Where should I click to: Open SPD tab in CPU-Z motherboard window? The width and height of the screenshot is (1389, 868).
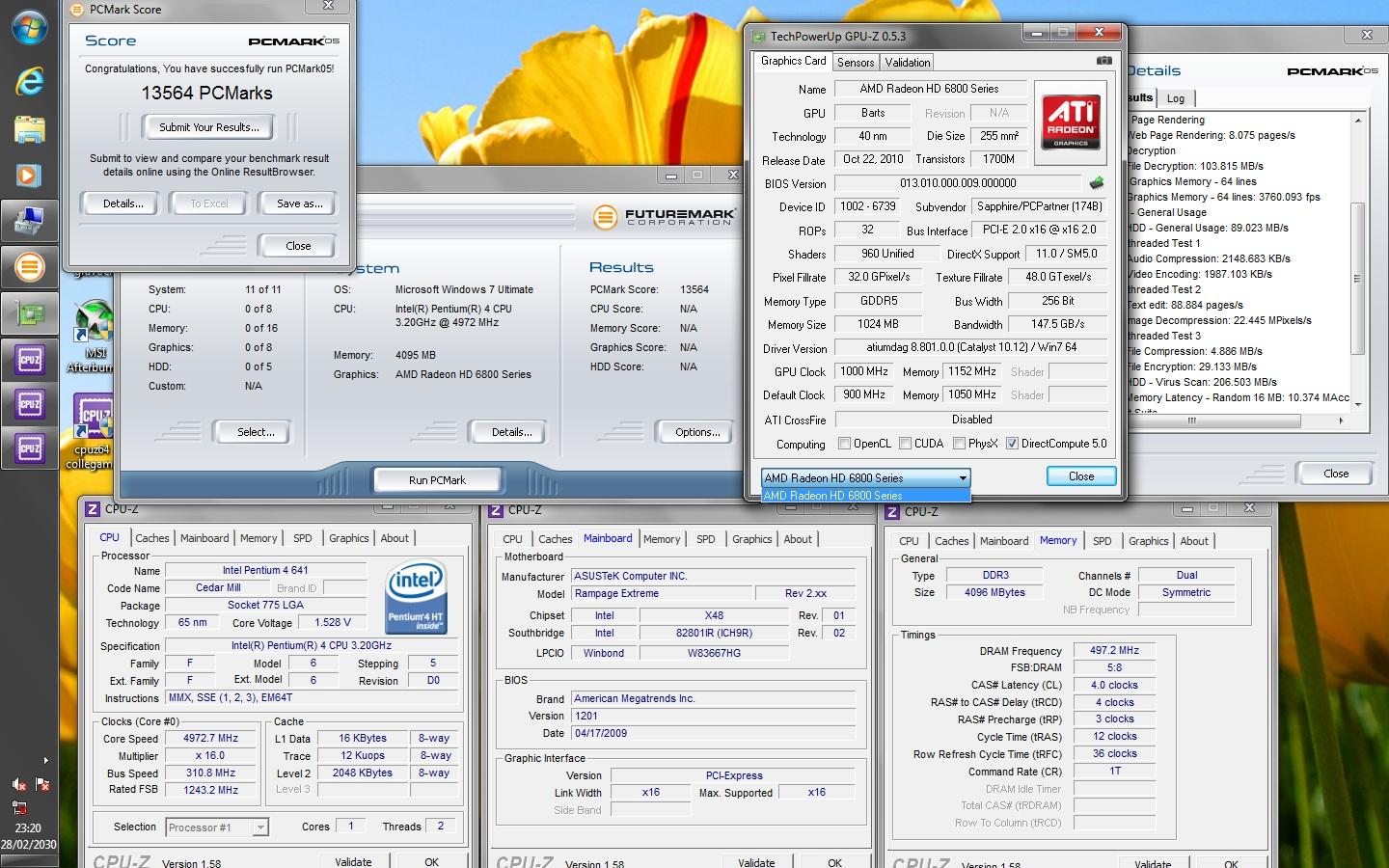706,539
